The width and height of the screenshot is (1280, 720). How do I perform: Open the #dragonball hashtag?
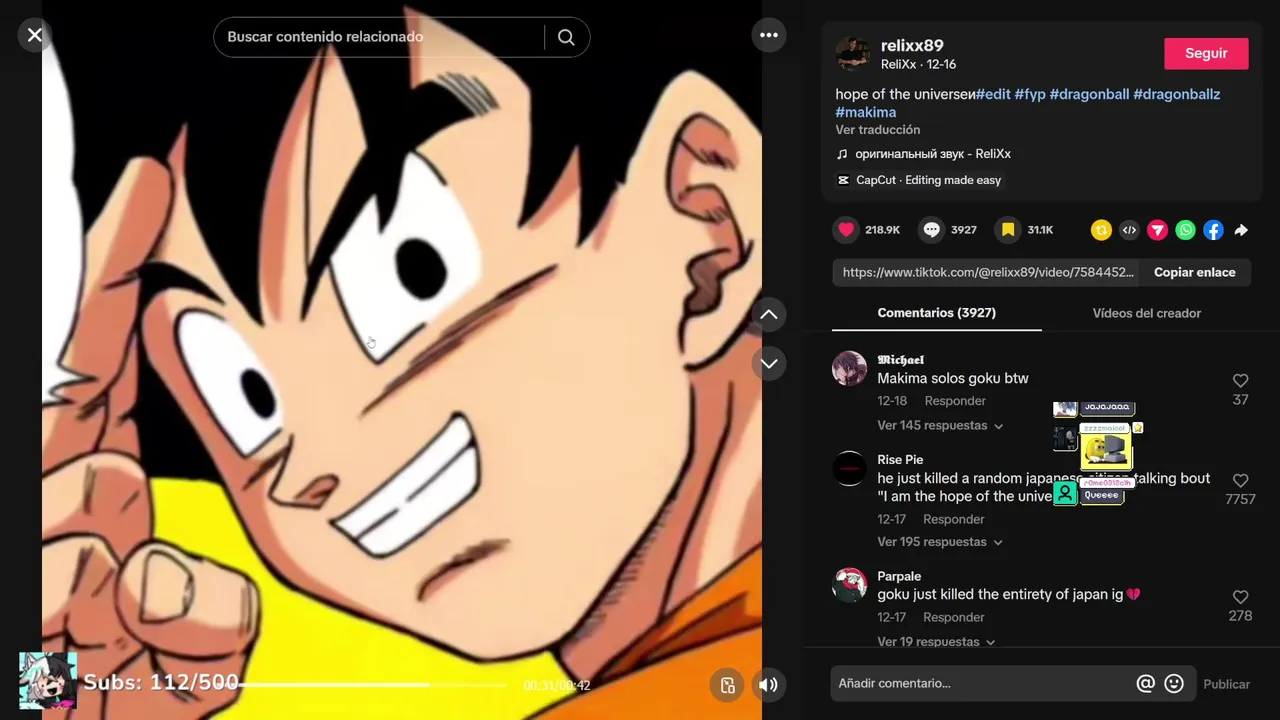point(1089,94)
